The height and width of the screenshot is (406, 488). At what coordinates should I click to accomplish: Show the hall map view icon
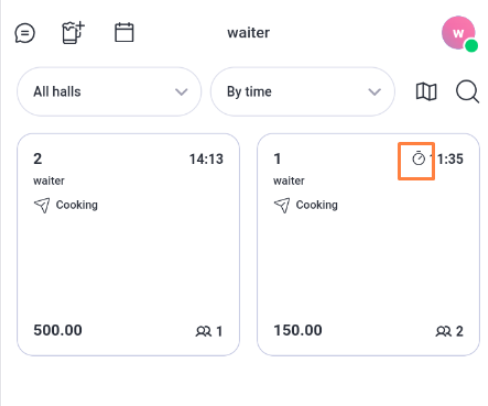coord(426,91)
